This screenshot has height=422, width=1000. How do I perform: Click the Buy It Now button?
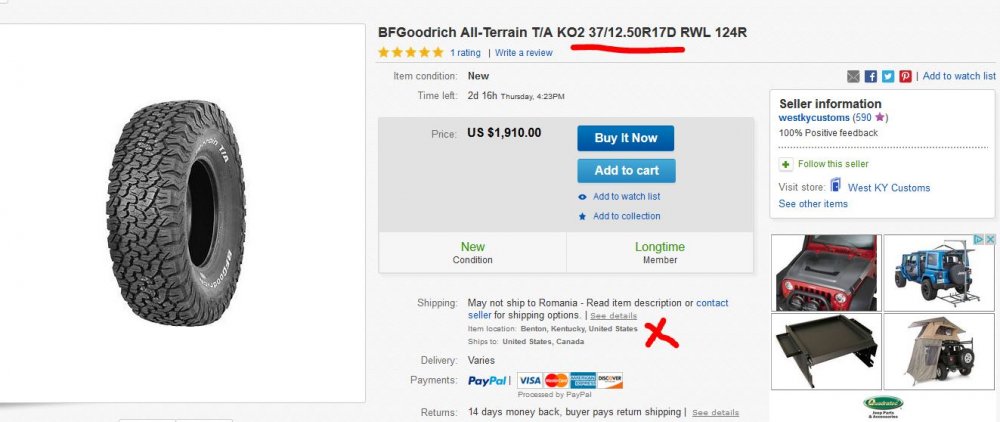626,138
